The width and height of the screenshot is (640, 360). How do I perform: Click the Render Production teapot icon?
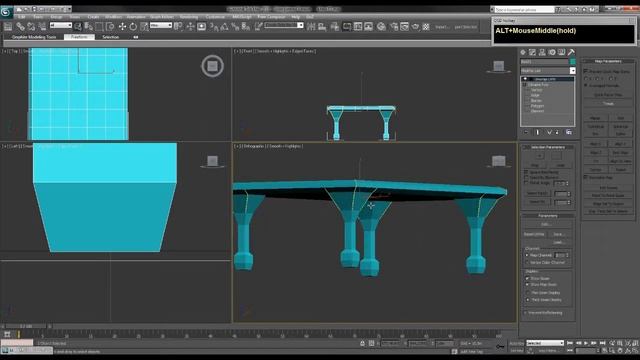[415, 27]
